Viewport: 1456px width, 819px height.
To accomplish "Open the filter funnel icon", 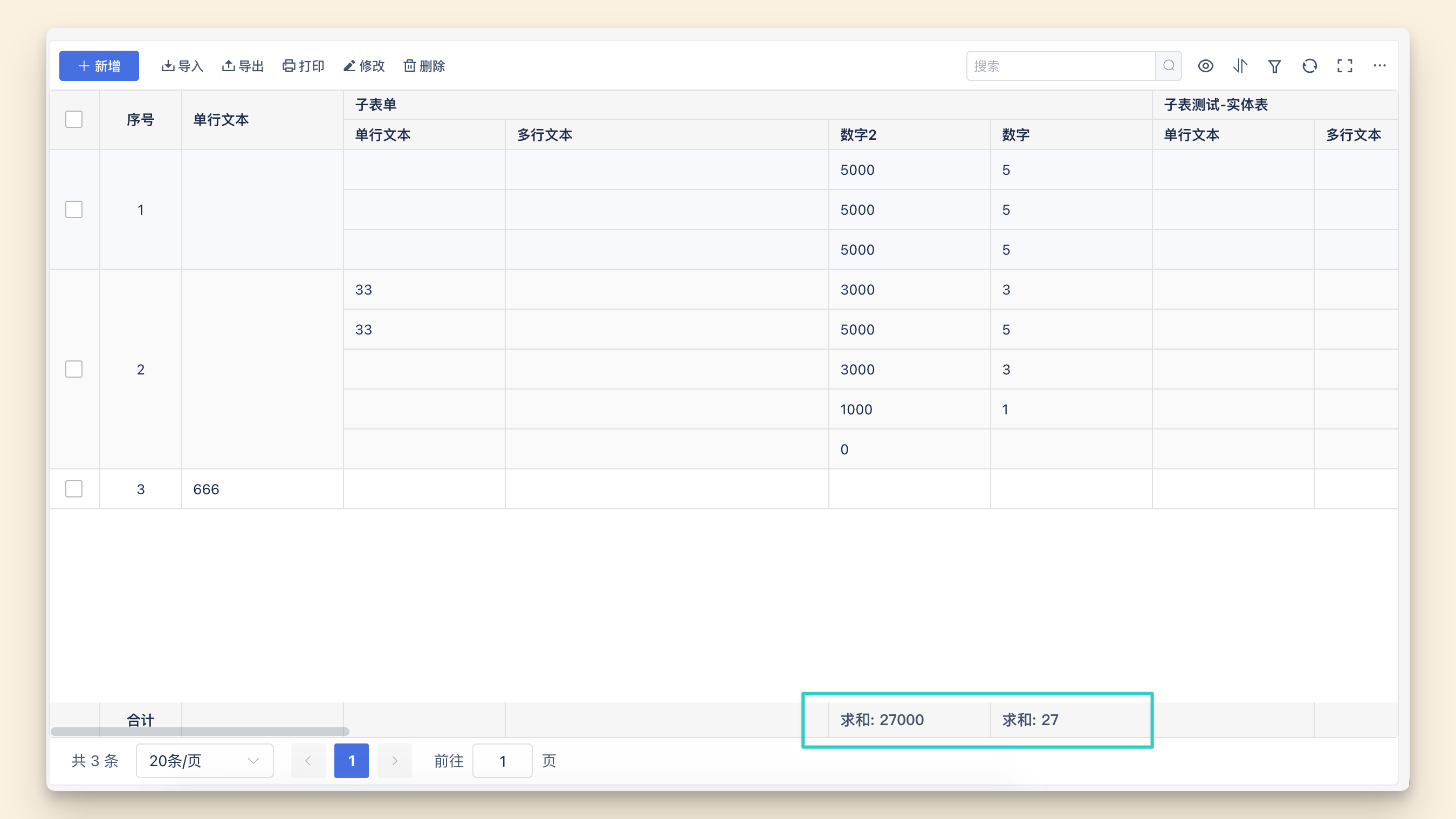I will click(1275, 66).
